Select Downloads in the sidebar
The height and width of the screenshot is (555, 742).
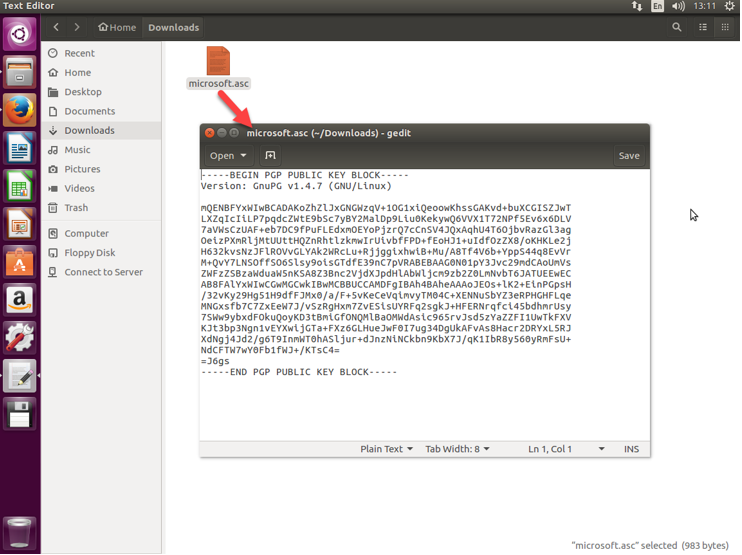point(90,130)
